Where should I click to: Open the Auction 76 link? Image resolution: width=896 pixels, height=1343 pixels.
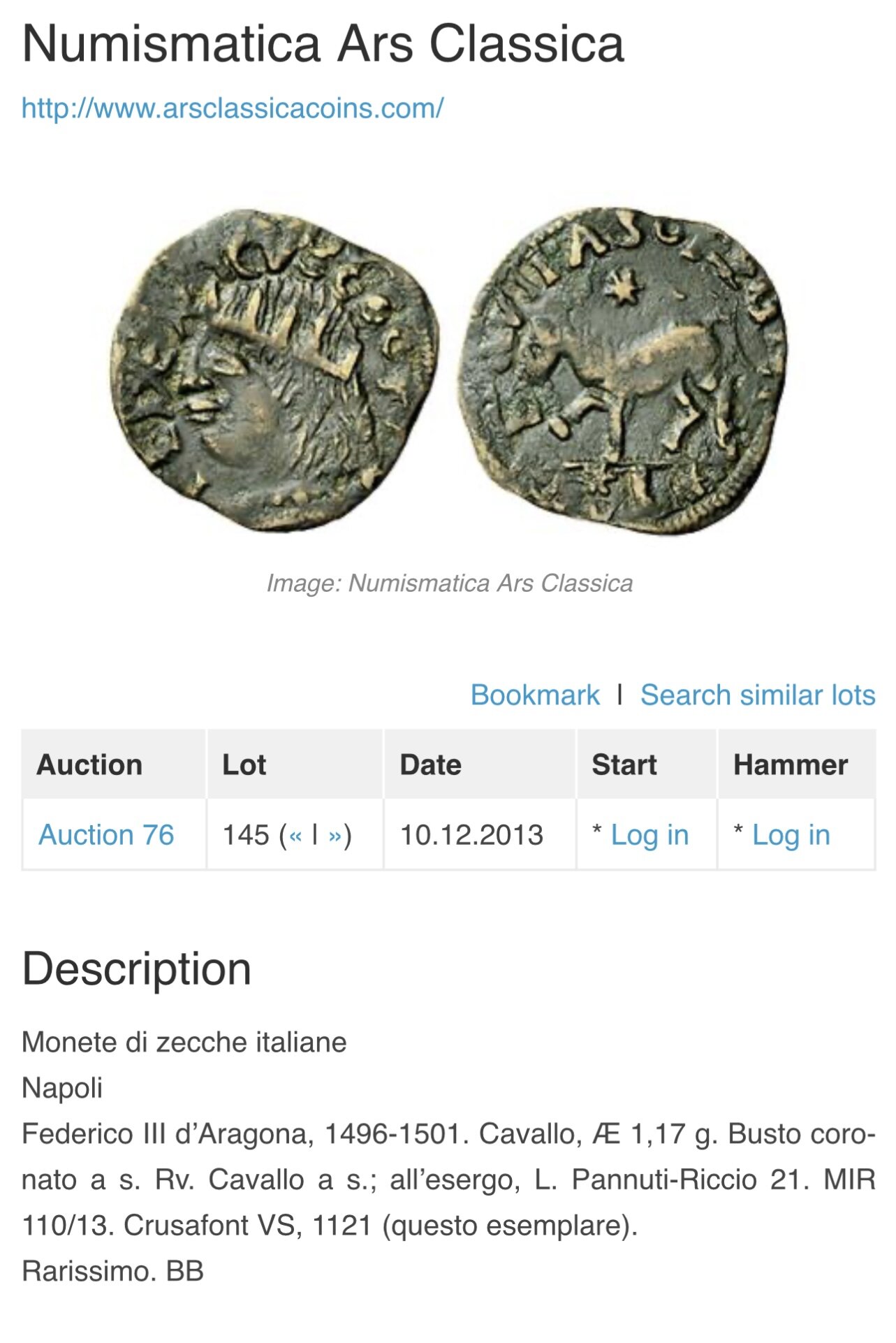coord(106,835)
